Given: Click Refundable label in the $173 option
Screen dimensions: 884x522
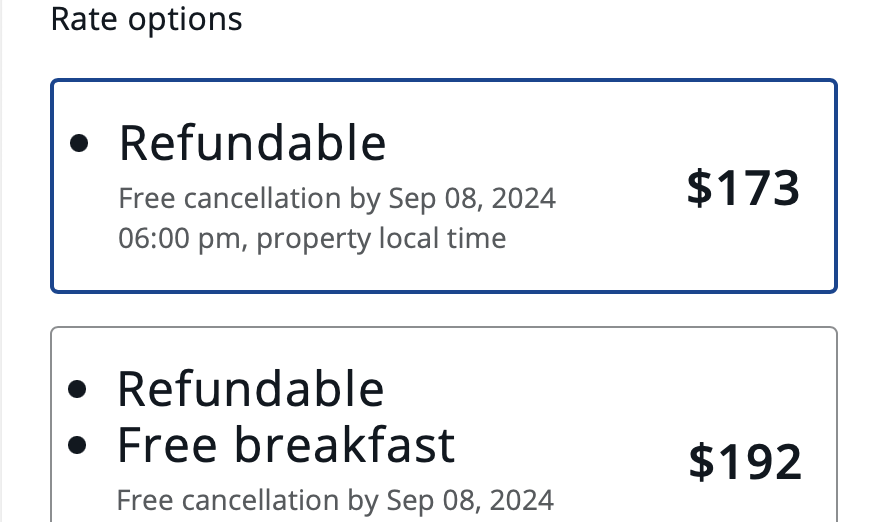Looking at the screenshot, I should (x=252, y=143).
